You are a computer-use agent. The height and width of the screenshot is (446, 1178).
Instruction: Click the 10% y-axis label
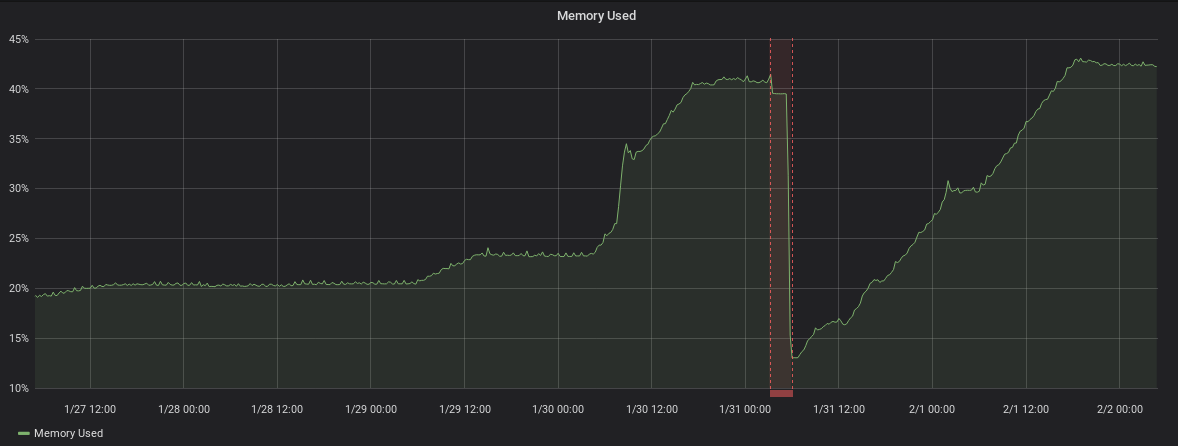coord(18,388)
